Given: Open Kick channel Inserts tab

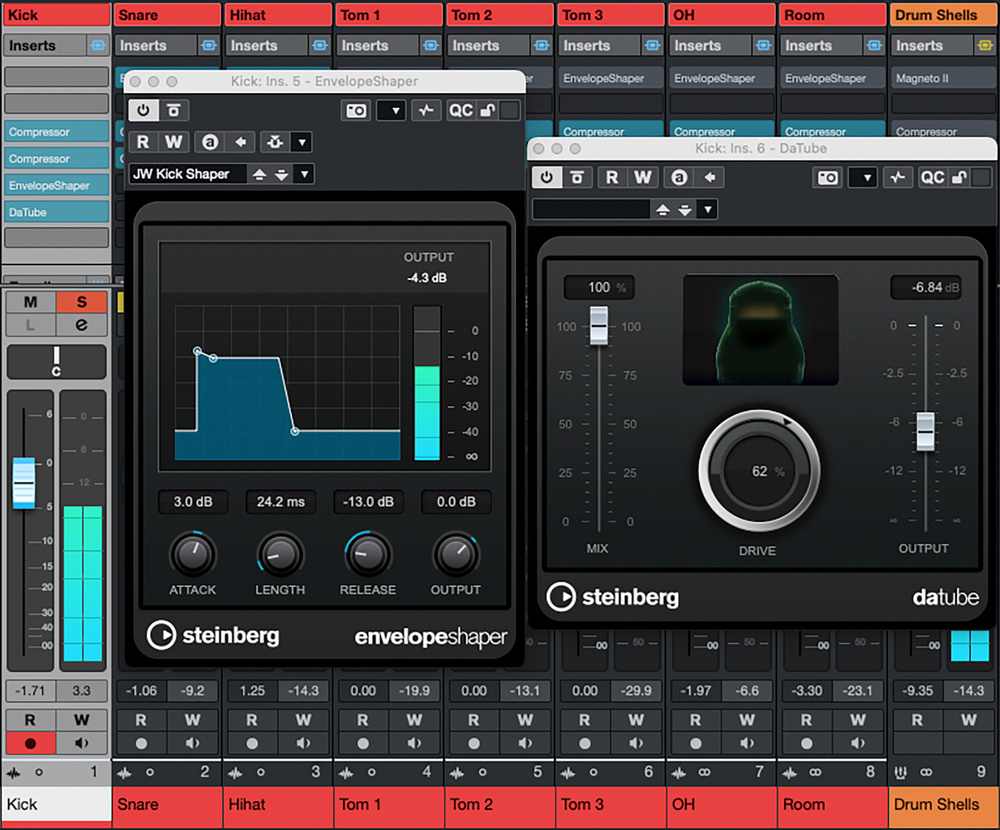Looking at the screenshot, I should (x=45, y=45).
